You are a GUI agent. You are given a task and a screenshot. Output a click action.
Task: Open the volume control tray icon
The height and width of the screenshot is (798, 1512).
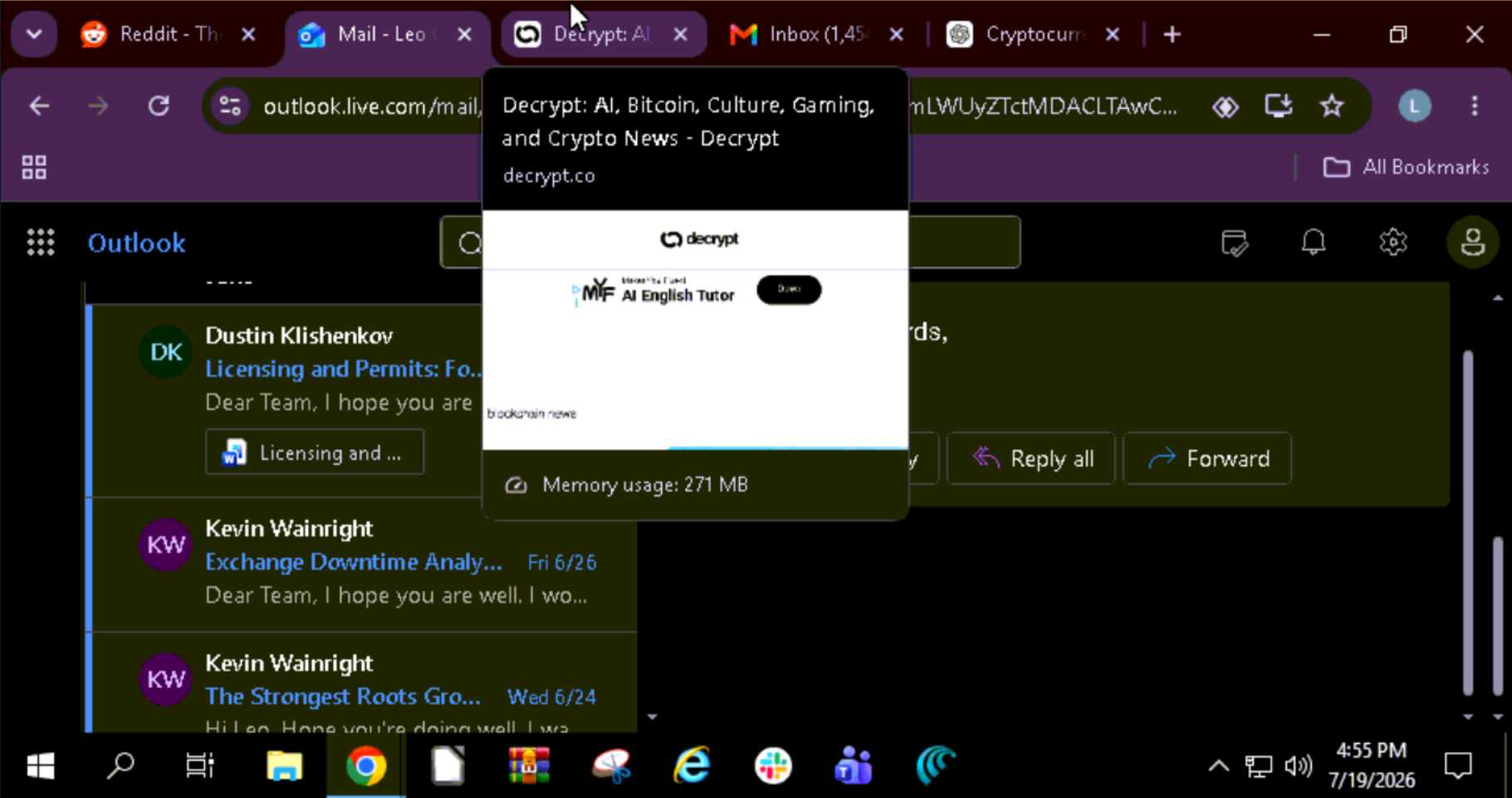point(1298,766)
